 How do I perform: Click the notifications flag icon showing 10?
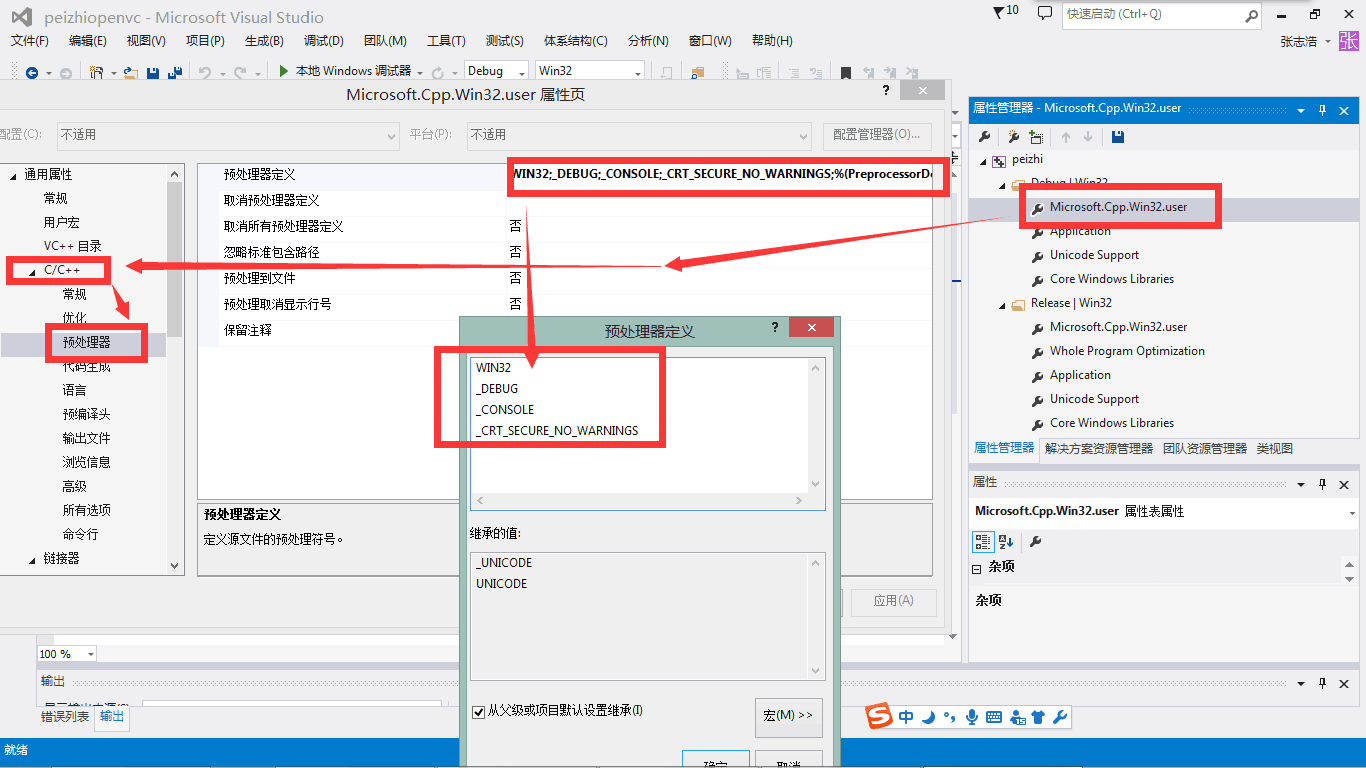pos(1006,12)
